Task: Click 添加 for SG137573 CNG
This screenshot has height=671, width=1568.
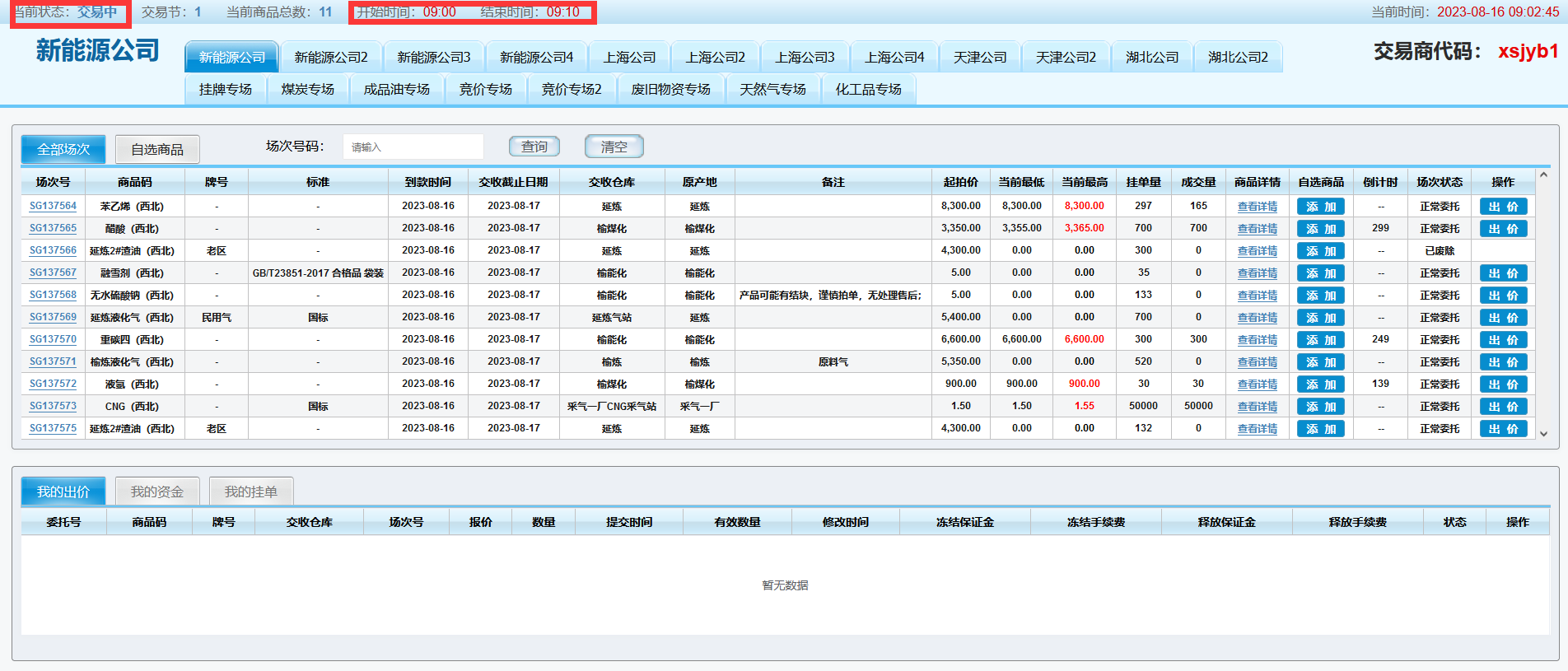Action: pos(1321,407)
